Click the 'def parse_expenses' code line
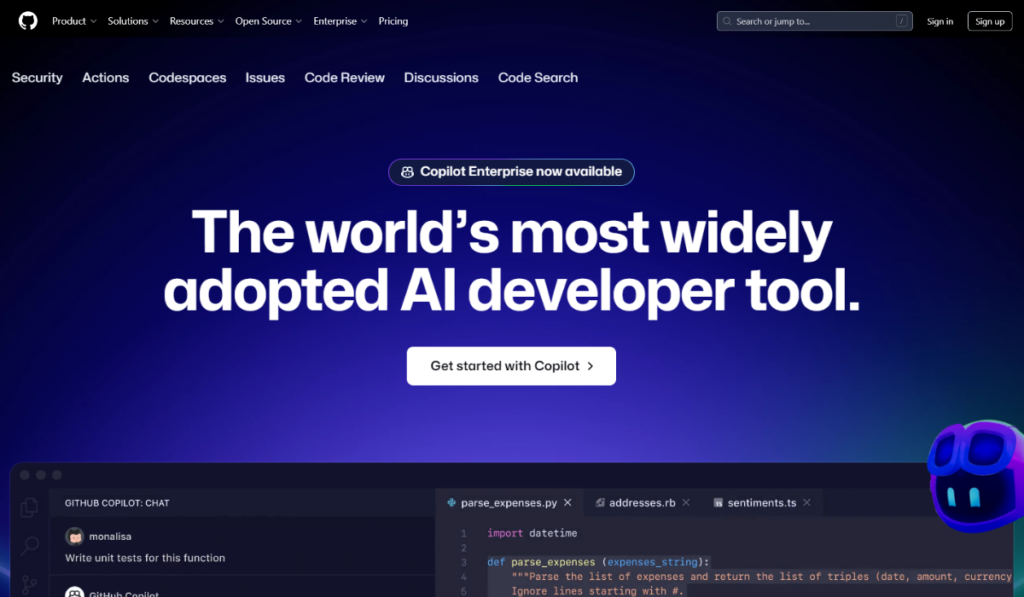The width and height of the screenshot is (1024, 597). point(598,562)
